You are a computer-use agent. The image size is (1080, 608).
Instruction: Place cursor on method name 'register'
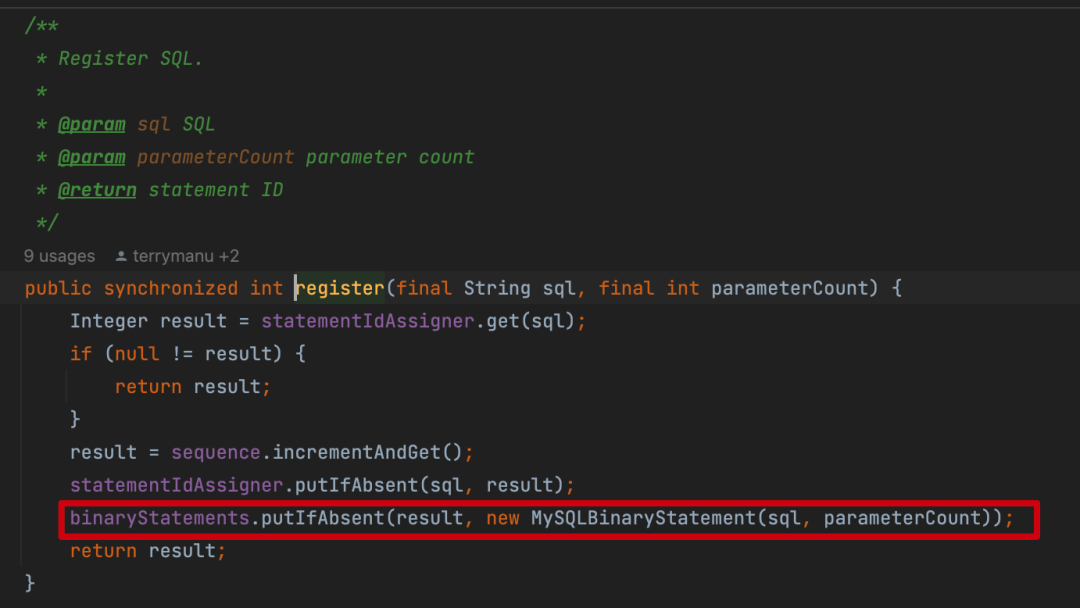340,288
